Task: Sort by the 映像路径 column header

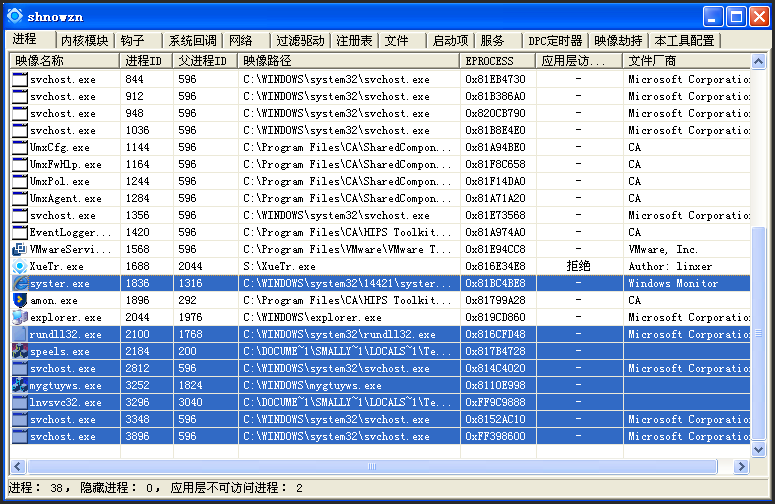Action: click(x=349, y=61)
